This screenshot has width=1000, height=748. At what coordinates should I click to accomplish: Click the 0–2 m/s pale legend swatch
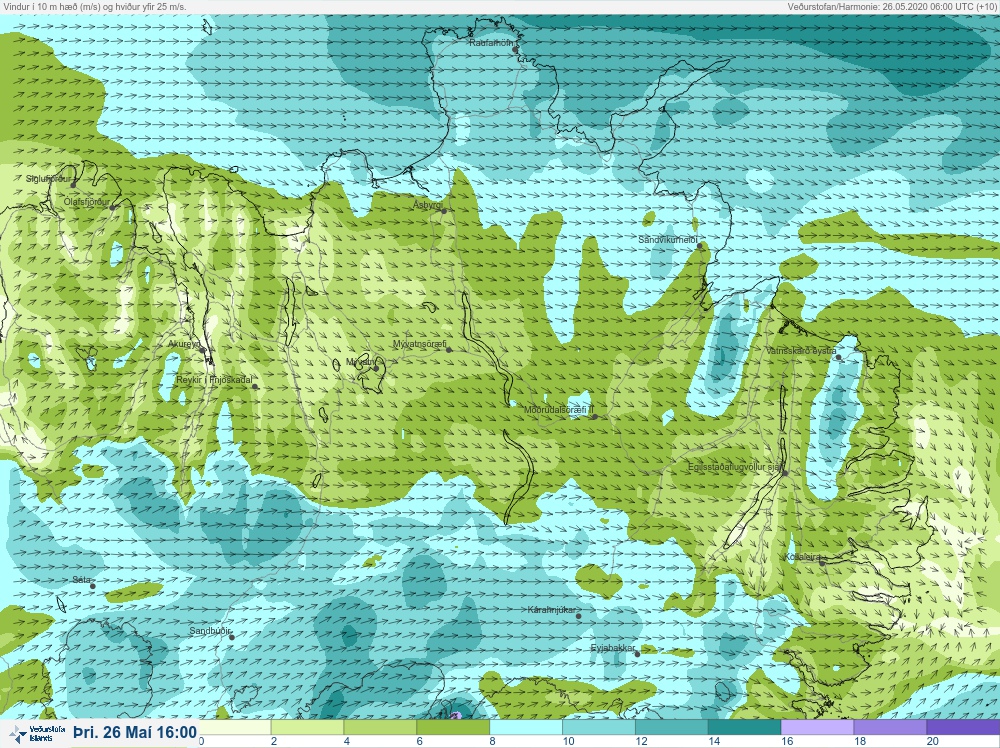(235, 727)
